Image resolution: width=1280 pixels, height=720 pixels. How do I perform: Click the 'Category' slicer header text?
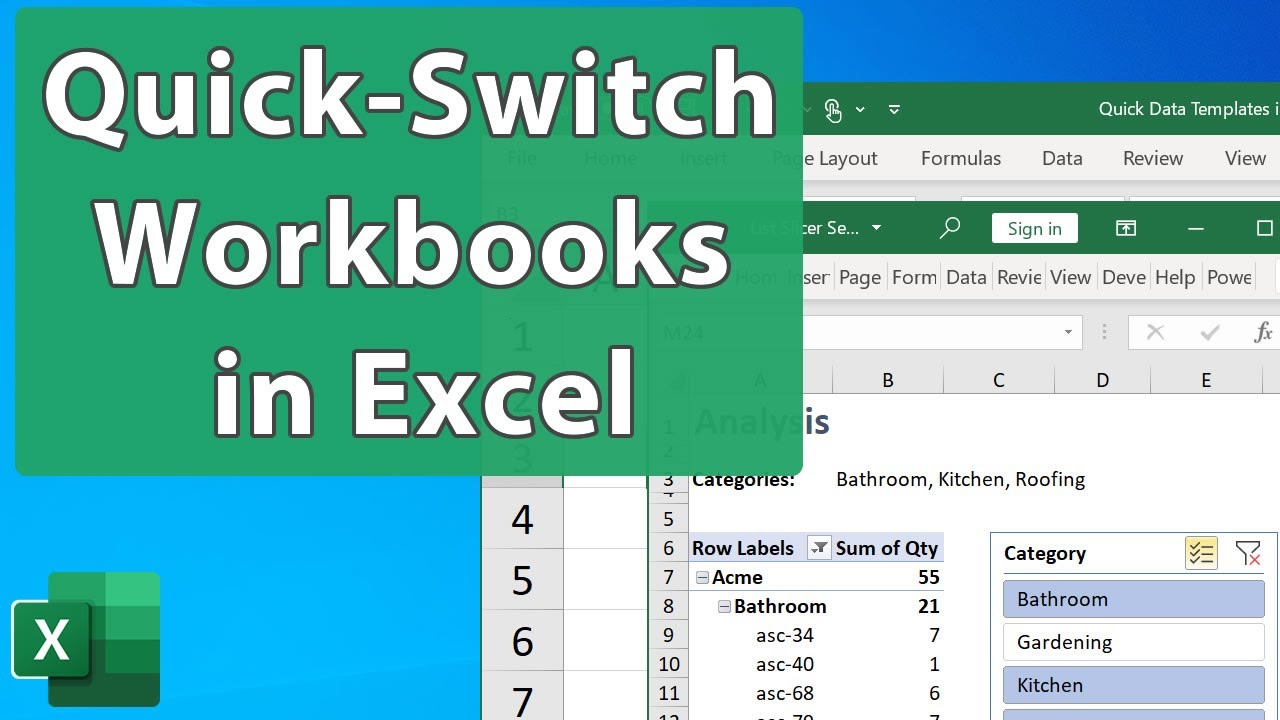(1045, 553)
